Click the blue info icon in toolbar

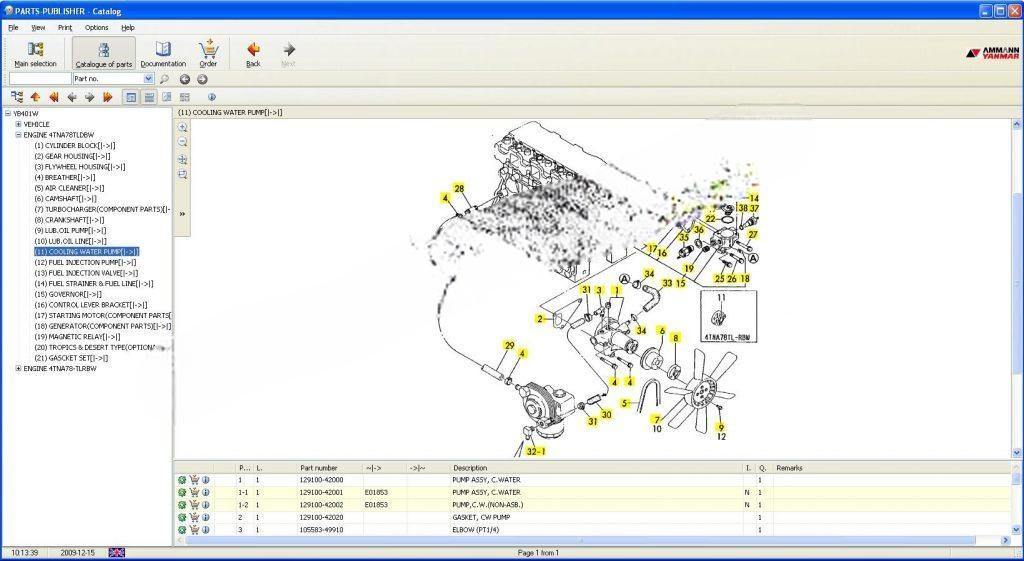coord(211,97)
